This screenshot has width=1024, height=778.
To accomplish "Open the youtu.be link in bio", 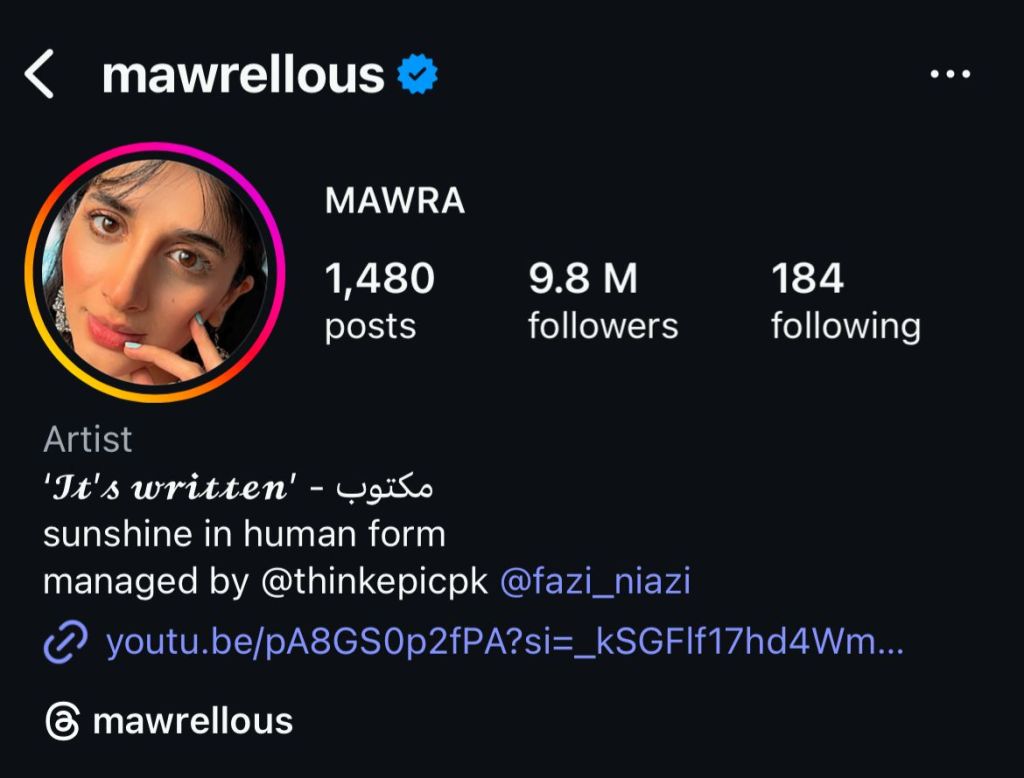I will [505, 641].
